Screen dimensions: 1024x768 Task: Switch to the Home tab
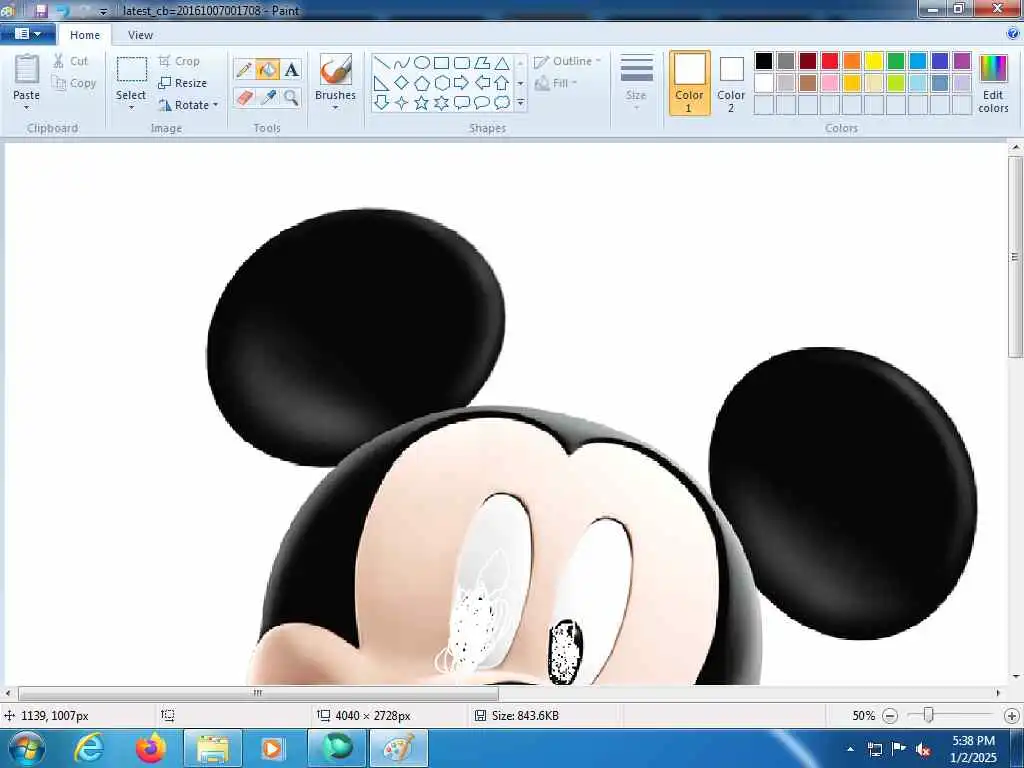(x=85, y=35)
